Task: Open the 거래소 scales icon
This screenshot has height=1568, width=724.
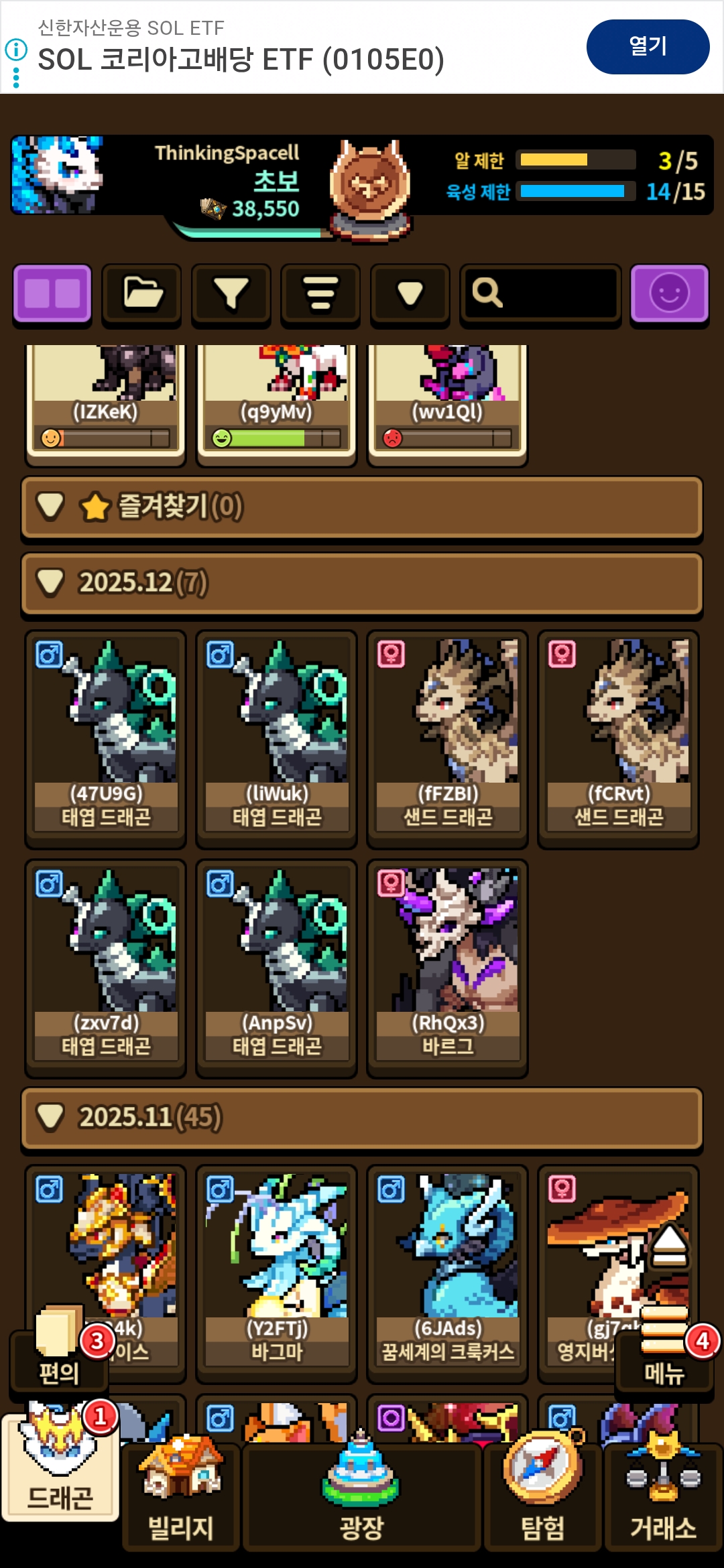Action: tap(663, 1495)
